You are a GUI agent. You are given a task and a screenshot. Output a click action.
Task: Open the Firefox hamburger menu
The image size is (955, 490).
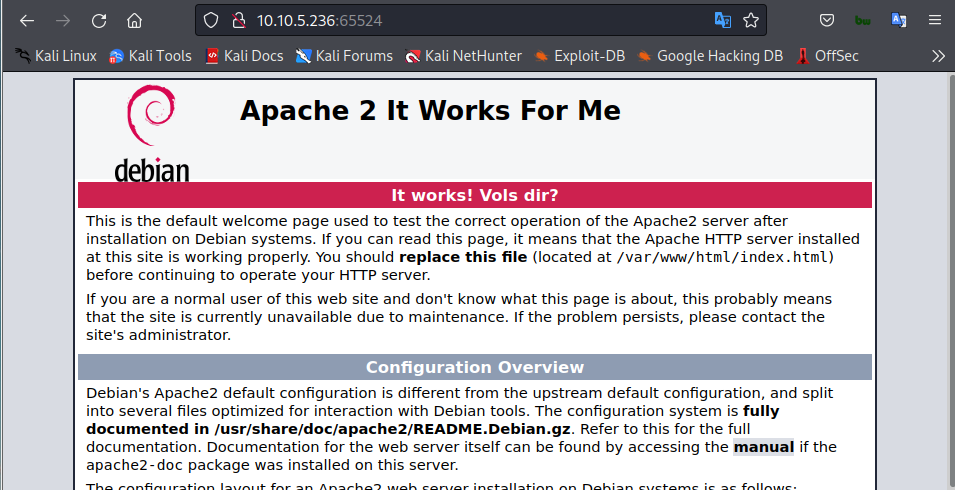tap(935, 20)
